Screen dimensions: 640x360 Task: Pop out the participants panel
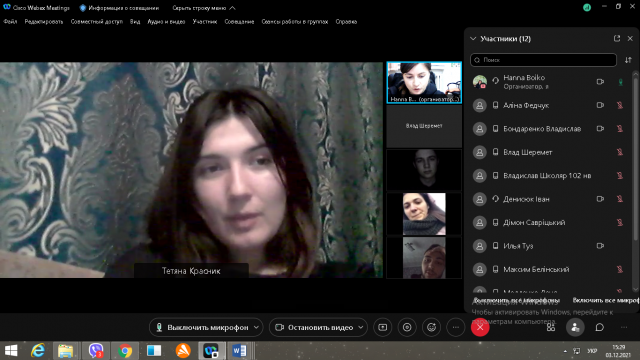(x=617, y=38)
